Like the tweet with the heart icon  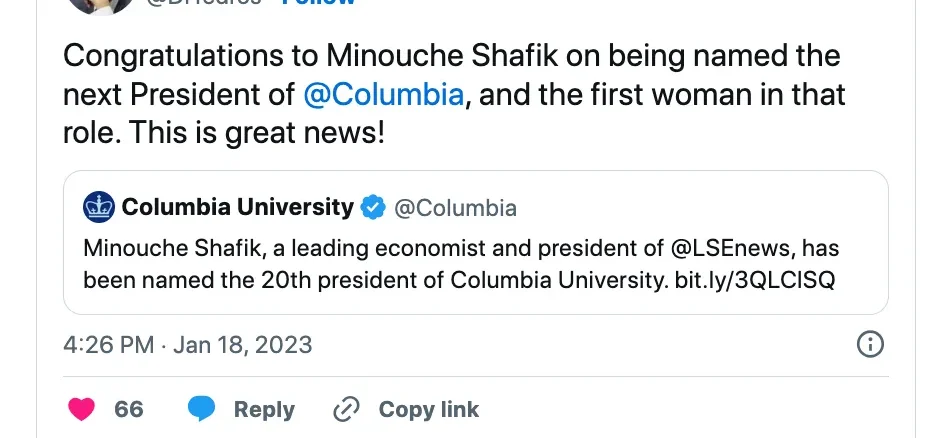coord(82,409)
